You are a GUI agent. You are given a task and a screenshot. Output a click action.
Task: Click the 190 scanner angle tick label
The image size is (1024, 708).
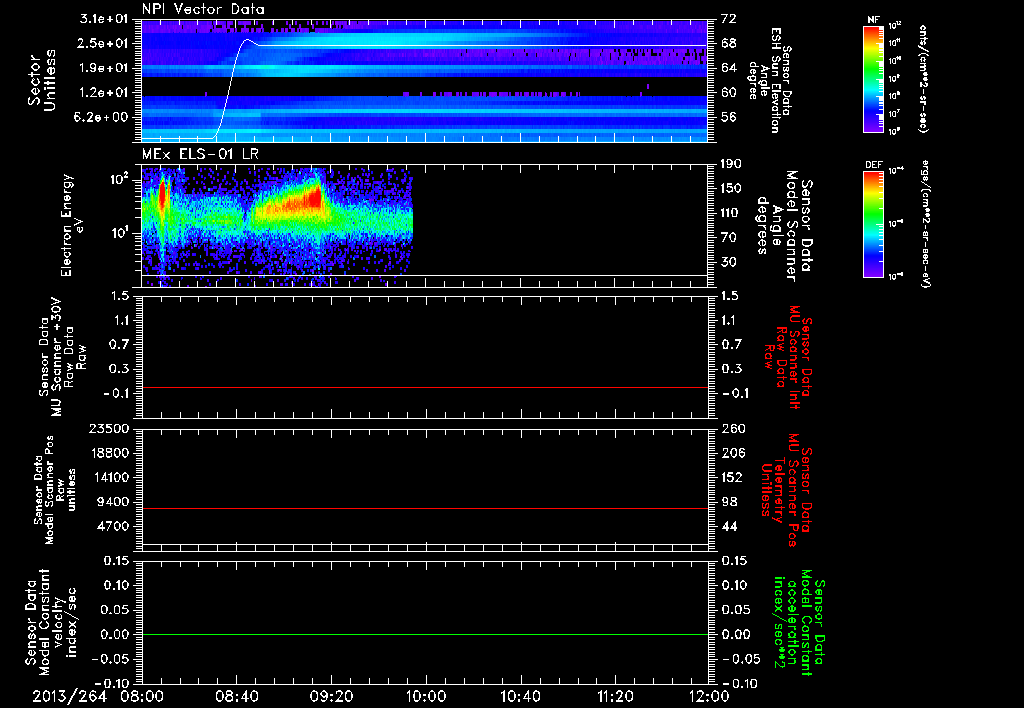click(x=731, y=164)
